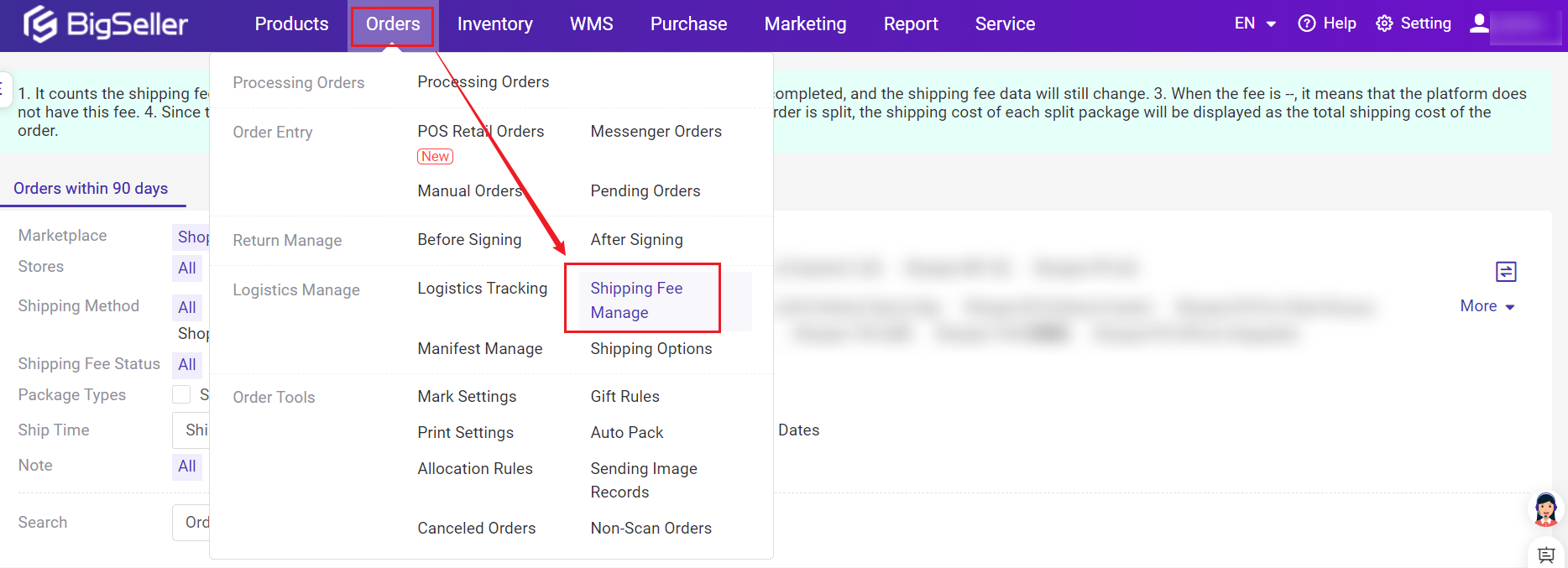
Task: Open the Marketing menu
Action: coord(806,24)
